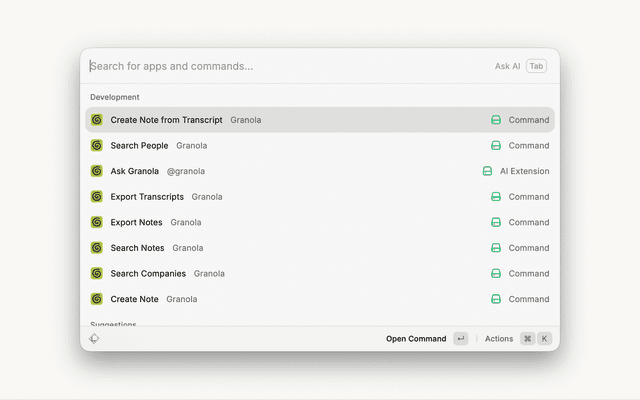Select the Search People command
This screenshot has height=400, width=640.
(139, 146)
